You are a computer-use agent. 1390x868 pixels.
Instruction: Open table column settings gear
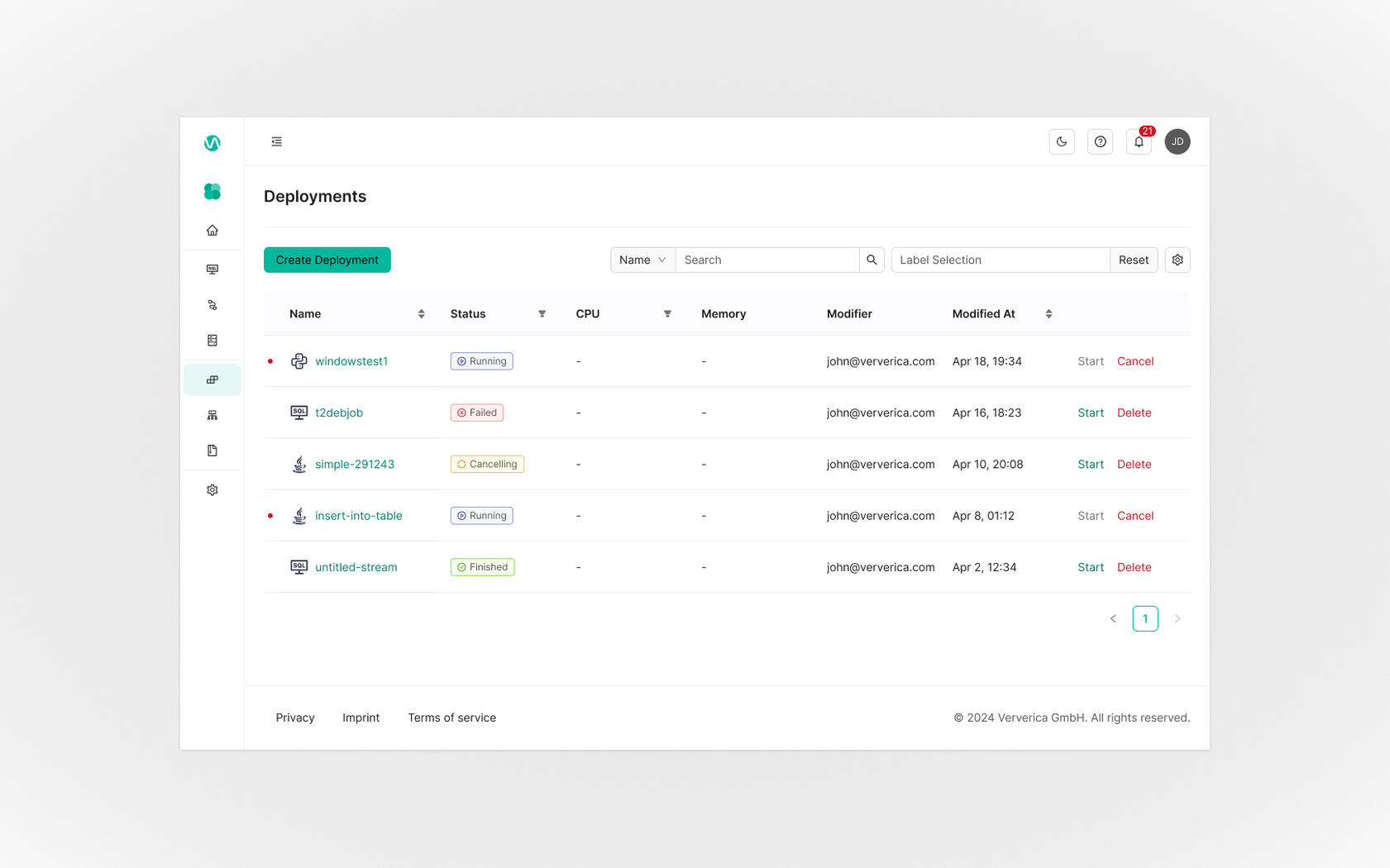point(1177,260)
